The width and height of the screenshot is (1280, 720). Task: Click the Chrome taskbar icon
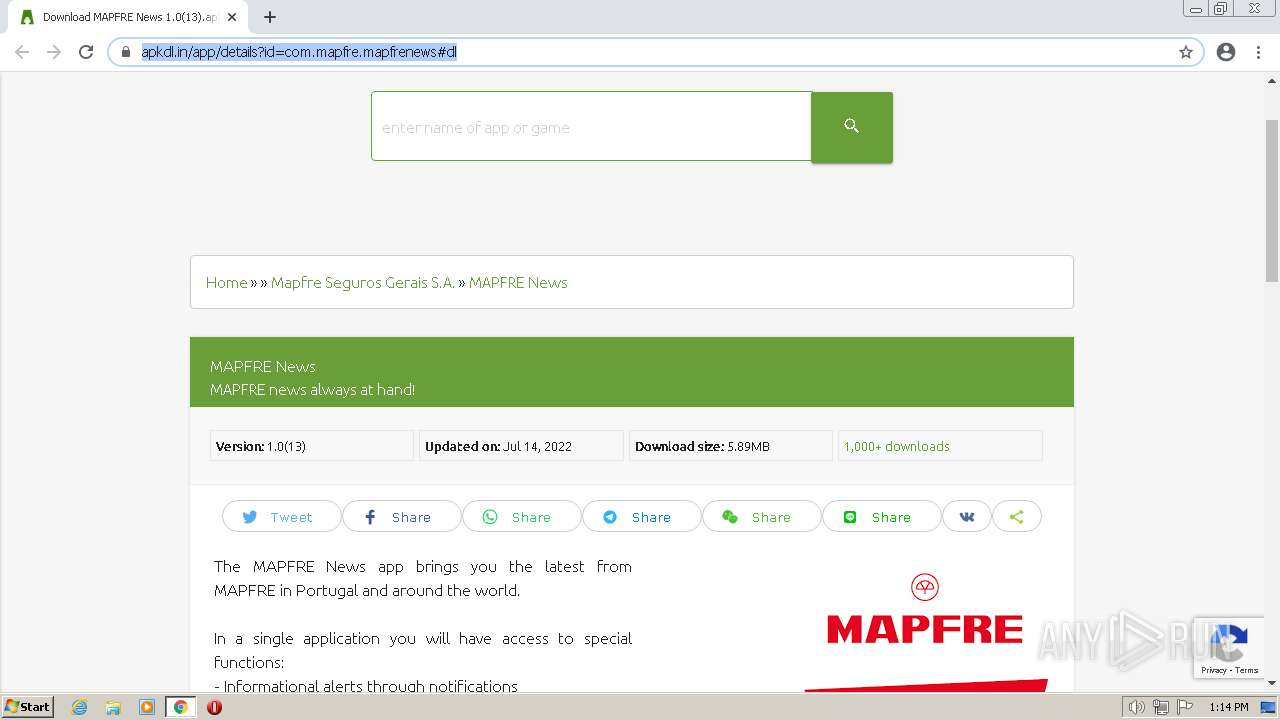[x=180, y=707]
